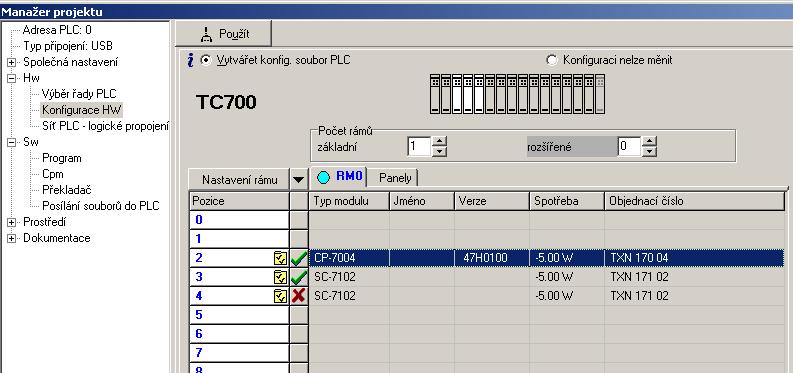Click the toggle box for position 0
Viewport: 793px width, 373px height.
pyautogui.click(x=299, y=220)
